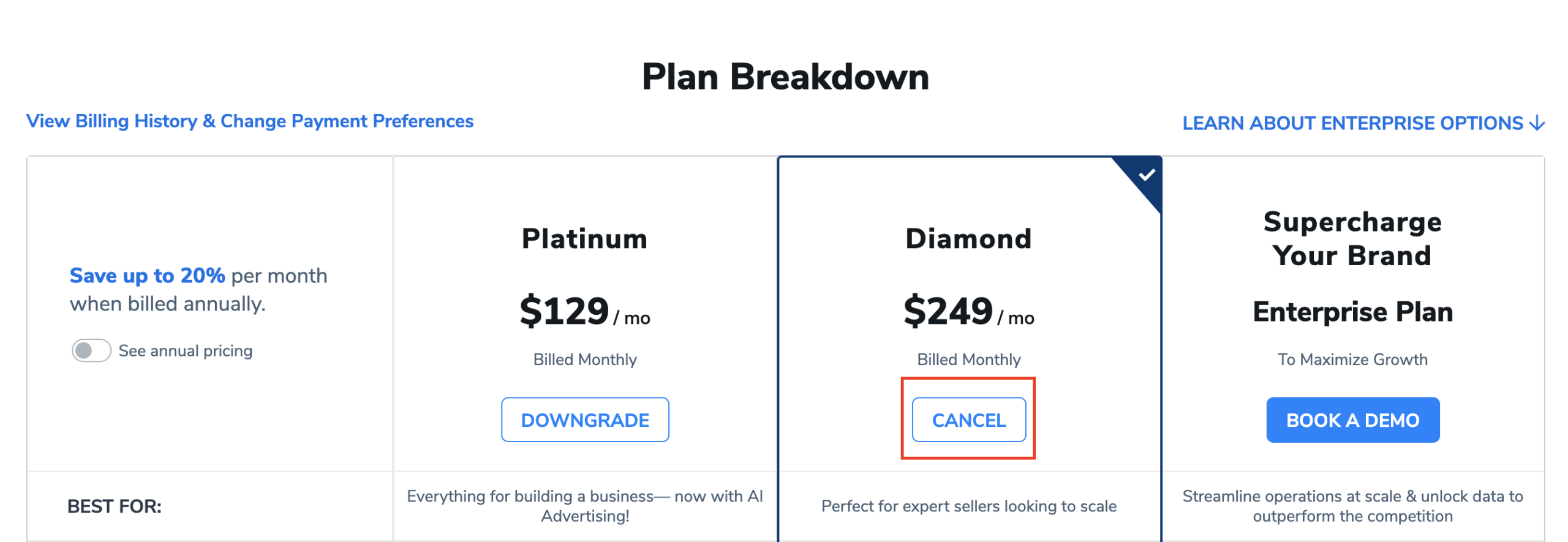Screen dimensions: 1568x542
Task: Click the "Save up to 20%" text
Action: pos(147,276)
